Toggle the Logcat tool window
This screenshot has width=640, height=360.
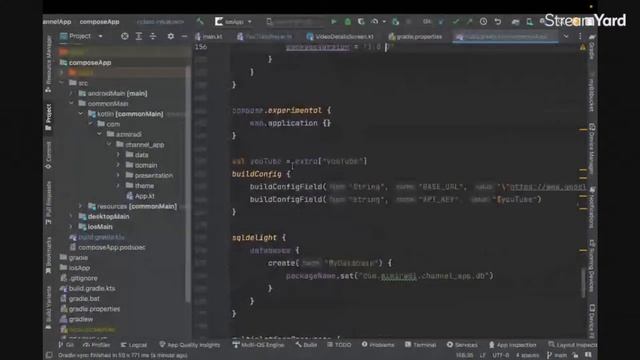coord(133,345)
